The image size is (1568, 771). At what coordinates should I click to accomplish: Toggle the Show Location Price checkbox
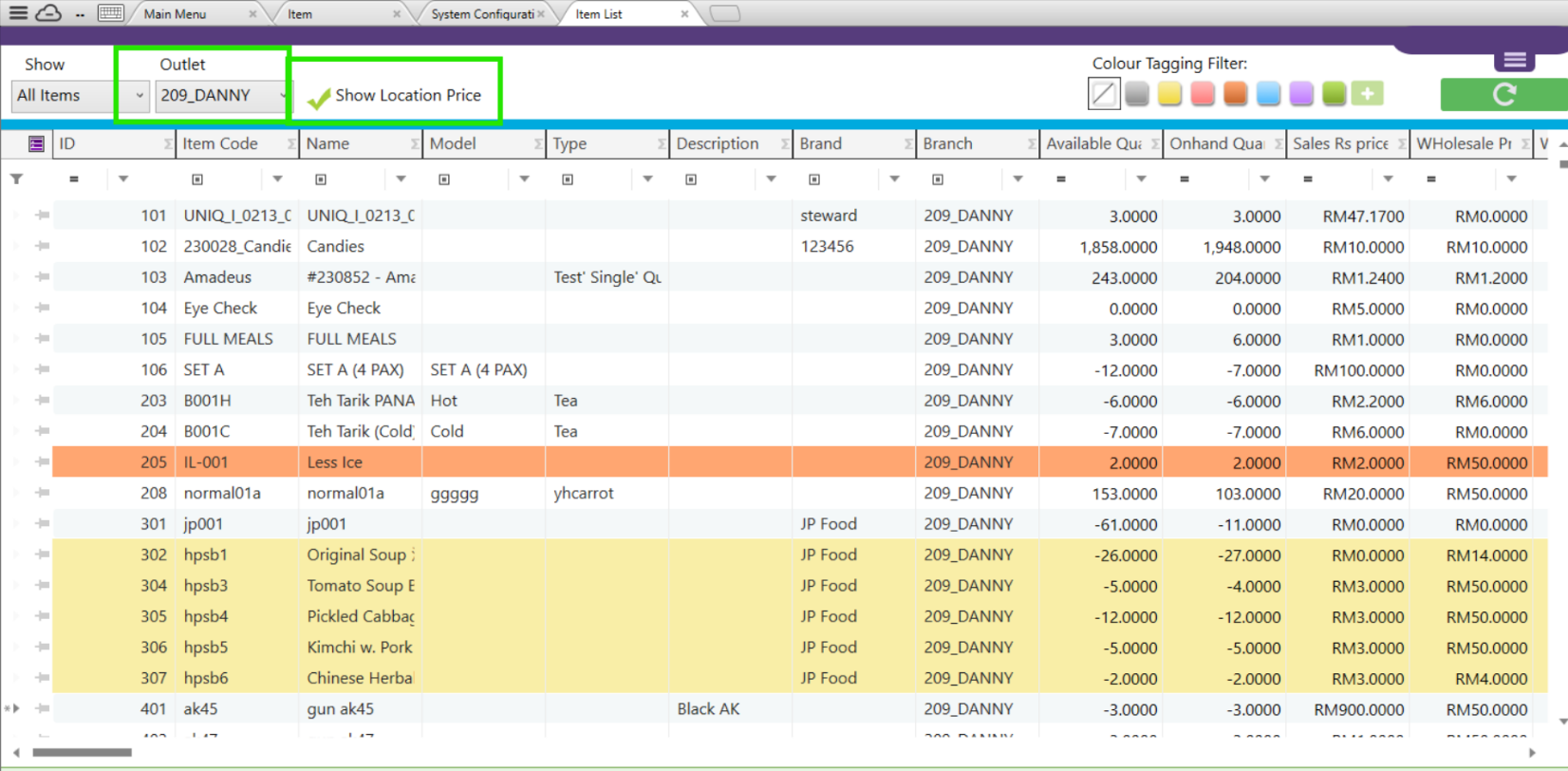click(x=319, y=97)
